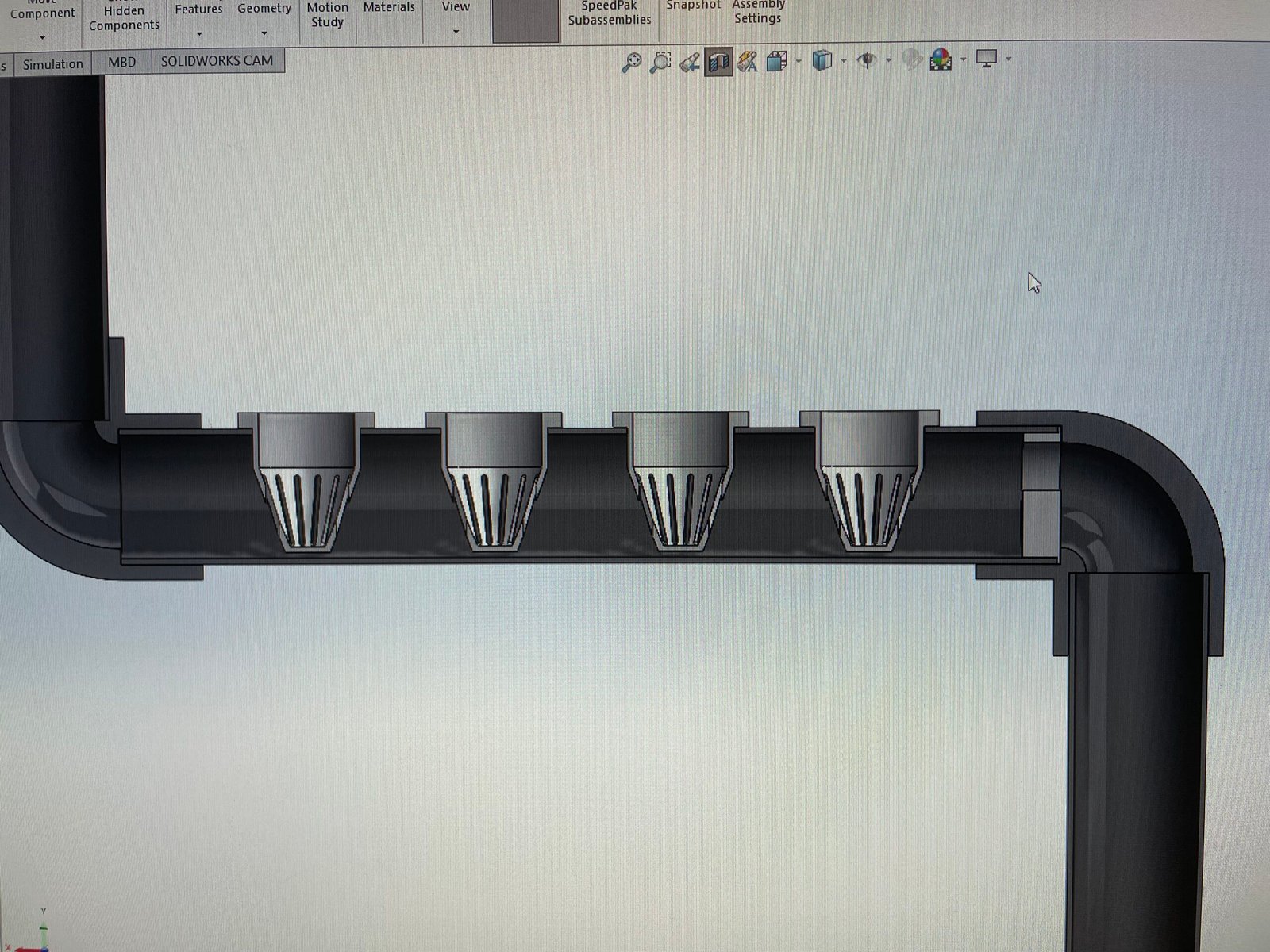Switch to the Simulation tab

click(x=52, y=64)
